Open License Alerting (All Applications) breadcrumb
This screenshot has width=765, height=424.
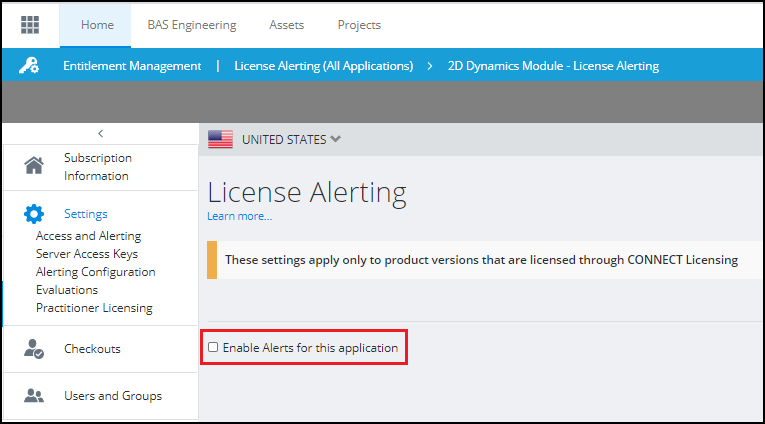pyautogui.click(x=323, y=66)
